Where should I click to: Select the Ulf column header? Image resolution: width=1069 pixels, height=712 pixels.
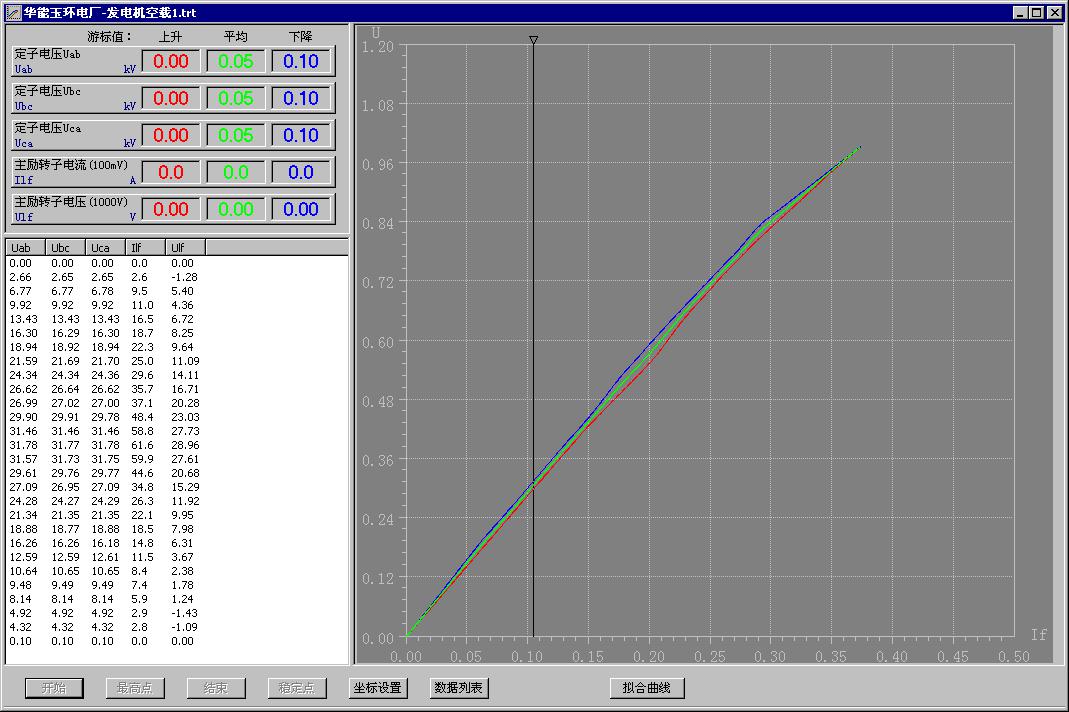(x=186, y=247)
